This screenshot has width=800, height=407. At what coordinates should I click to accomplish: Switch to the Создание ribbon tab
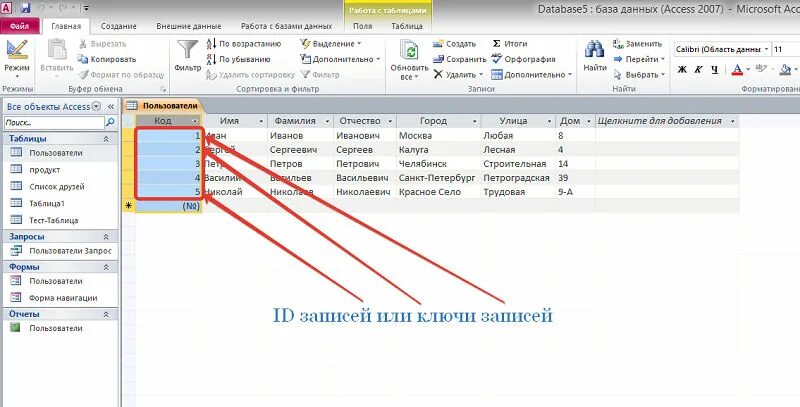118,26
